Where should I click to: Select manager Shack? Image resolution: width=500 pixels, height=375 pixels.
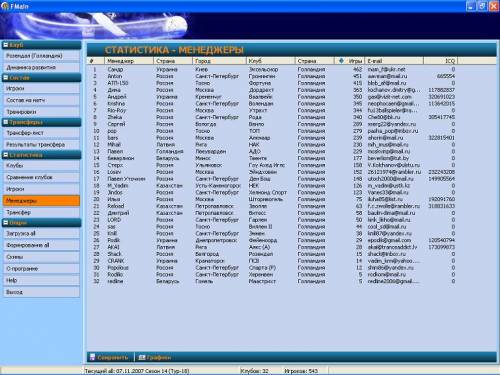(x=114, y=254)
